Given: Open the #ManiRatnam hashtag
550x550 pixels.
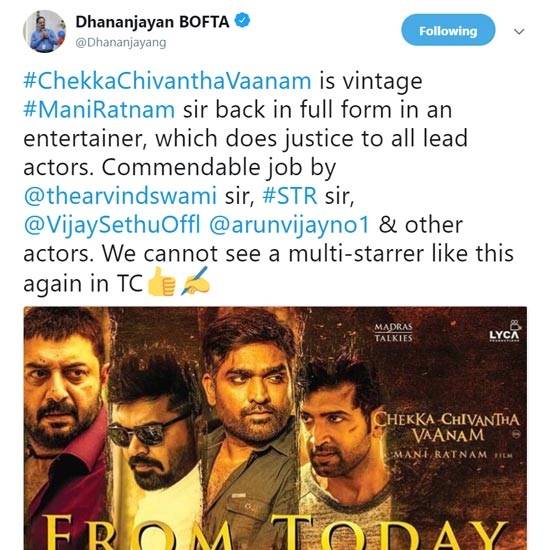Looking at the screenshot, I should [x=99, y=110].
